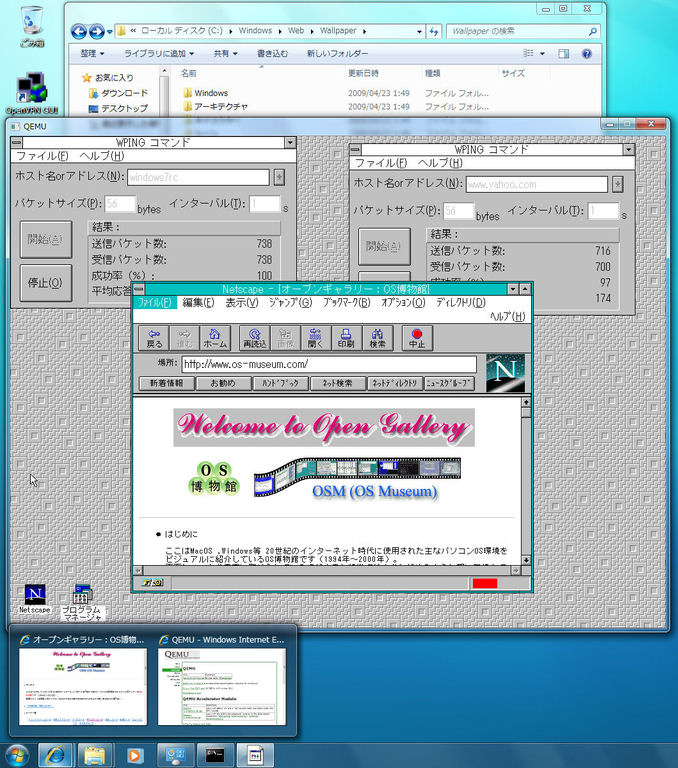Image resolution: width=678 pixels, height=768 pixels.
Task: Open Windows Media Player from the taskbar
Action: tap(135, 754)
